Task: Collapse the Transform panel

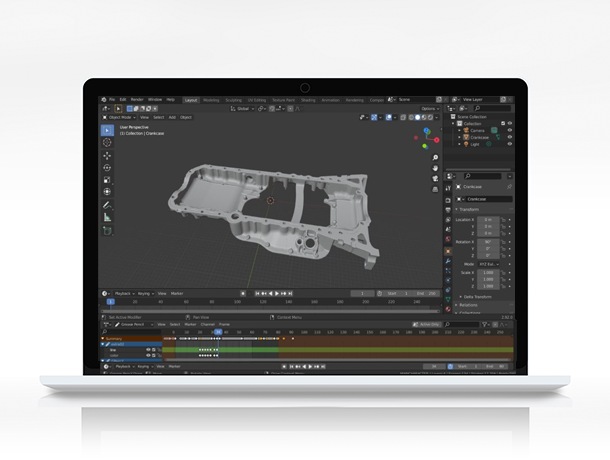Action: (x=469, y=209)
